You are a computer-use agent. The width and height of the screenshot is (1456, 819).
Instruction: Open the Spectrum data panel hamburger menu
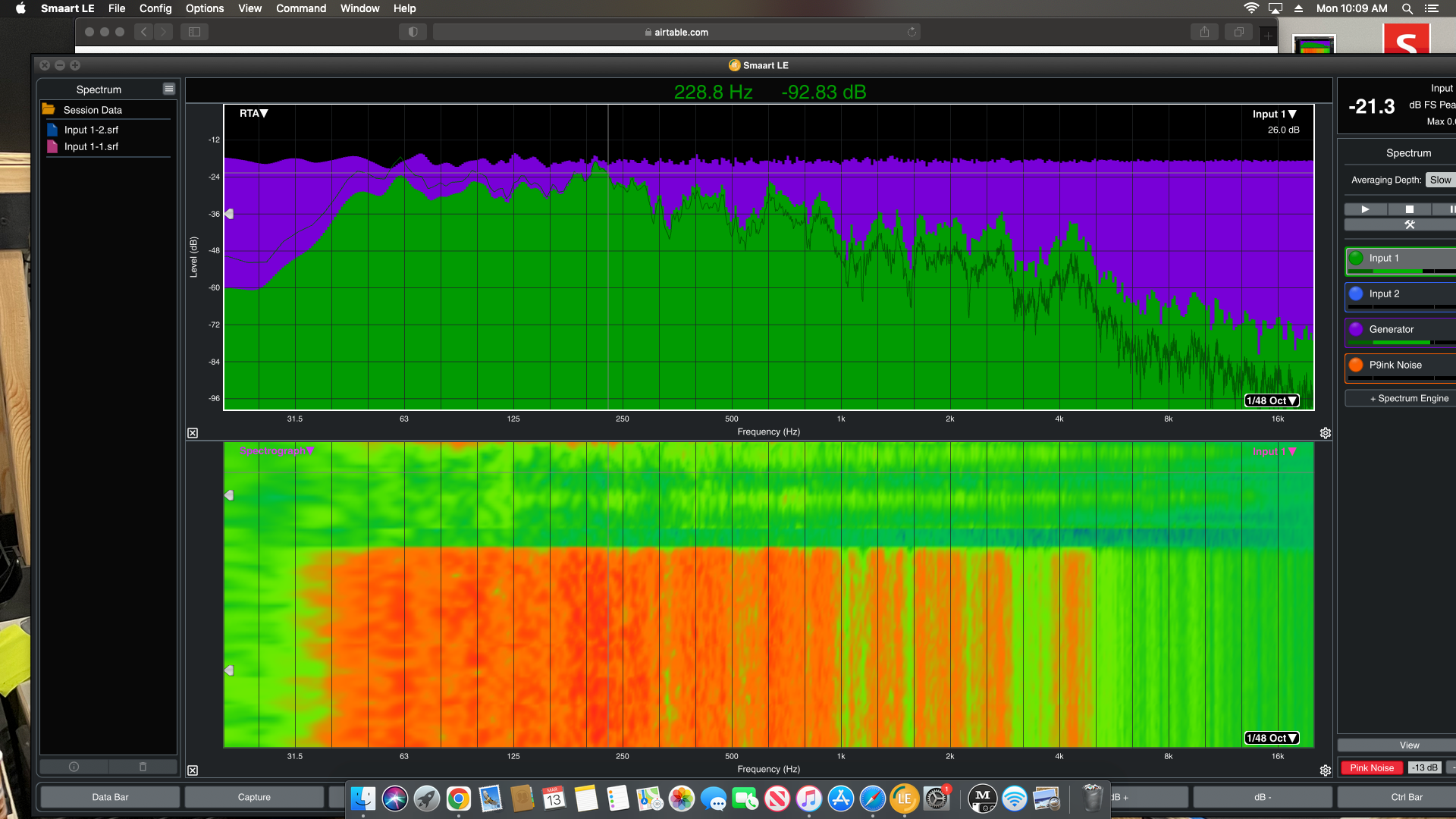coord(169,89)
